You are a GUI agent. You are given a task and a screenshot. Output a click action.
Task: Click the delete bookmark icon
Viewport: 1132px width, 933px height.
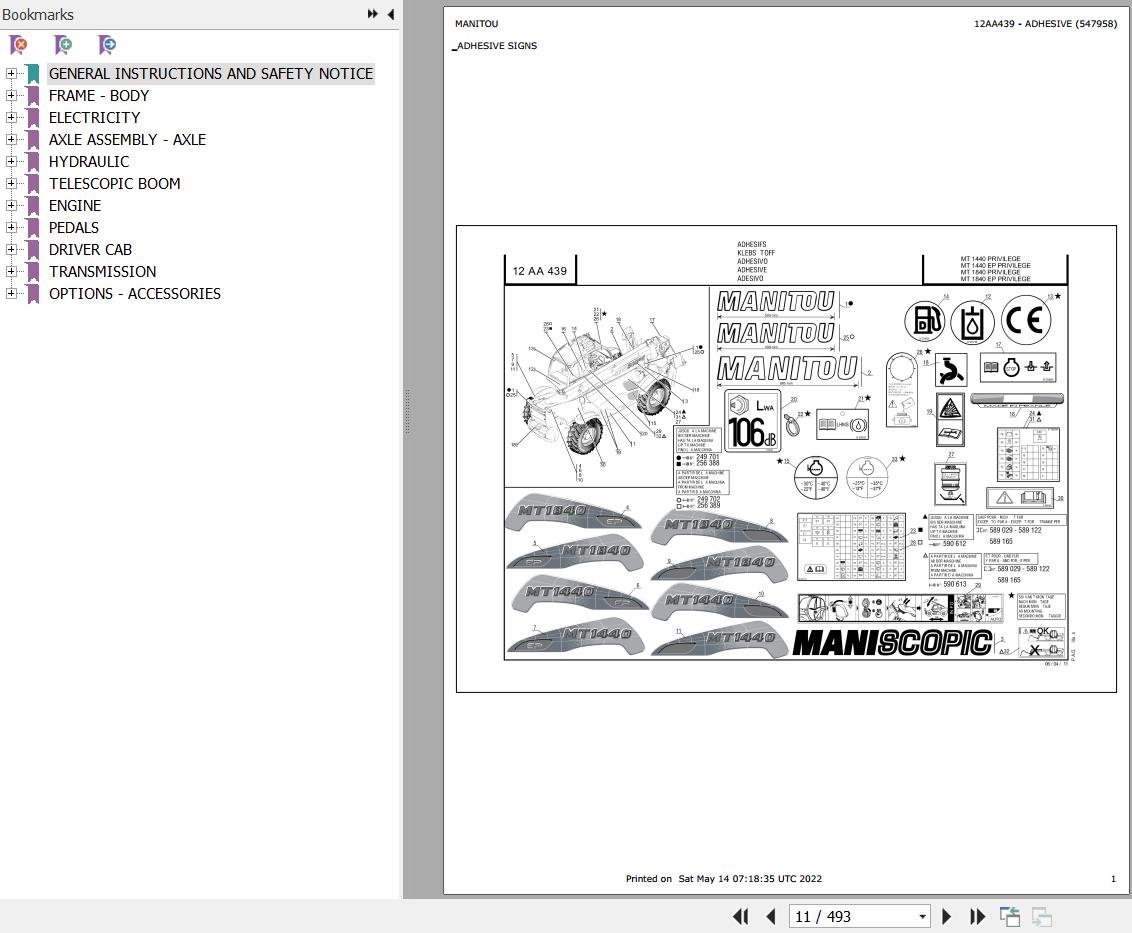pyautogui.click(x=19, y=45)
